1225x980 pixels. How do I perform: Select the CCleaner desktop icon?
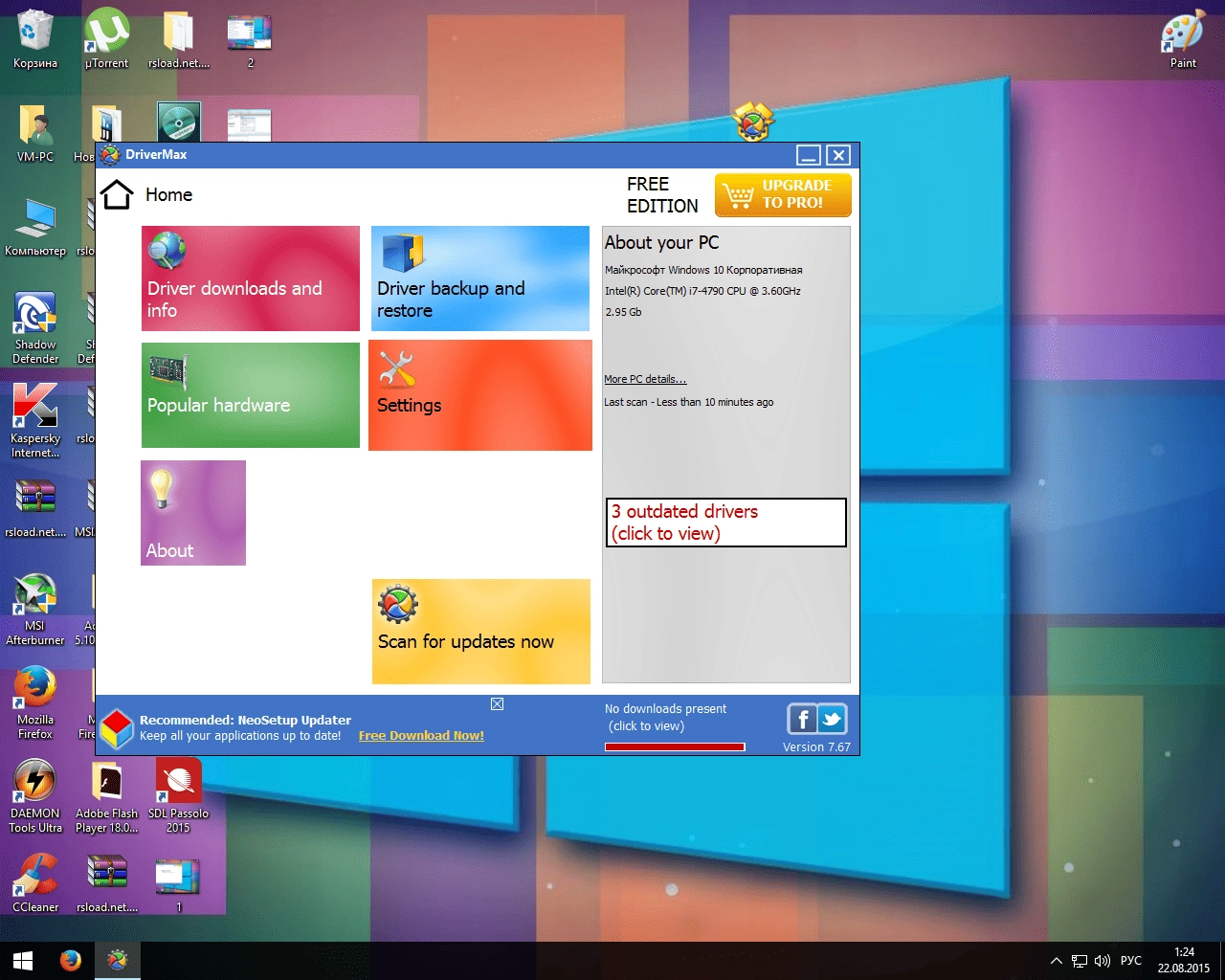click(35, 883)
